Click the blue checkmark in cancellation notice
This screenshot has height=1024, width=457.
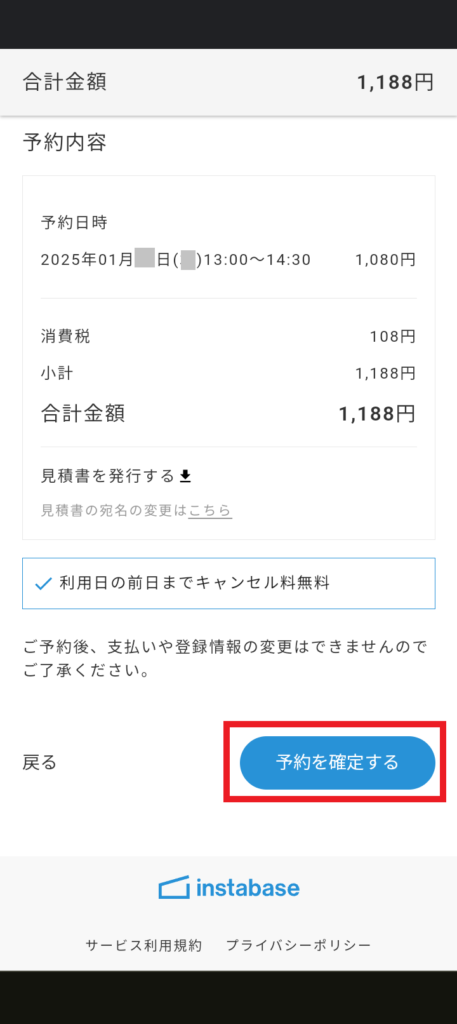(43, 583)
